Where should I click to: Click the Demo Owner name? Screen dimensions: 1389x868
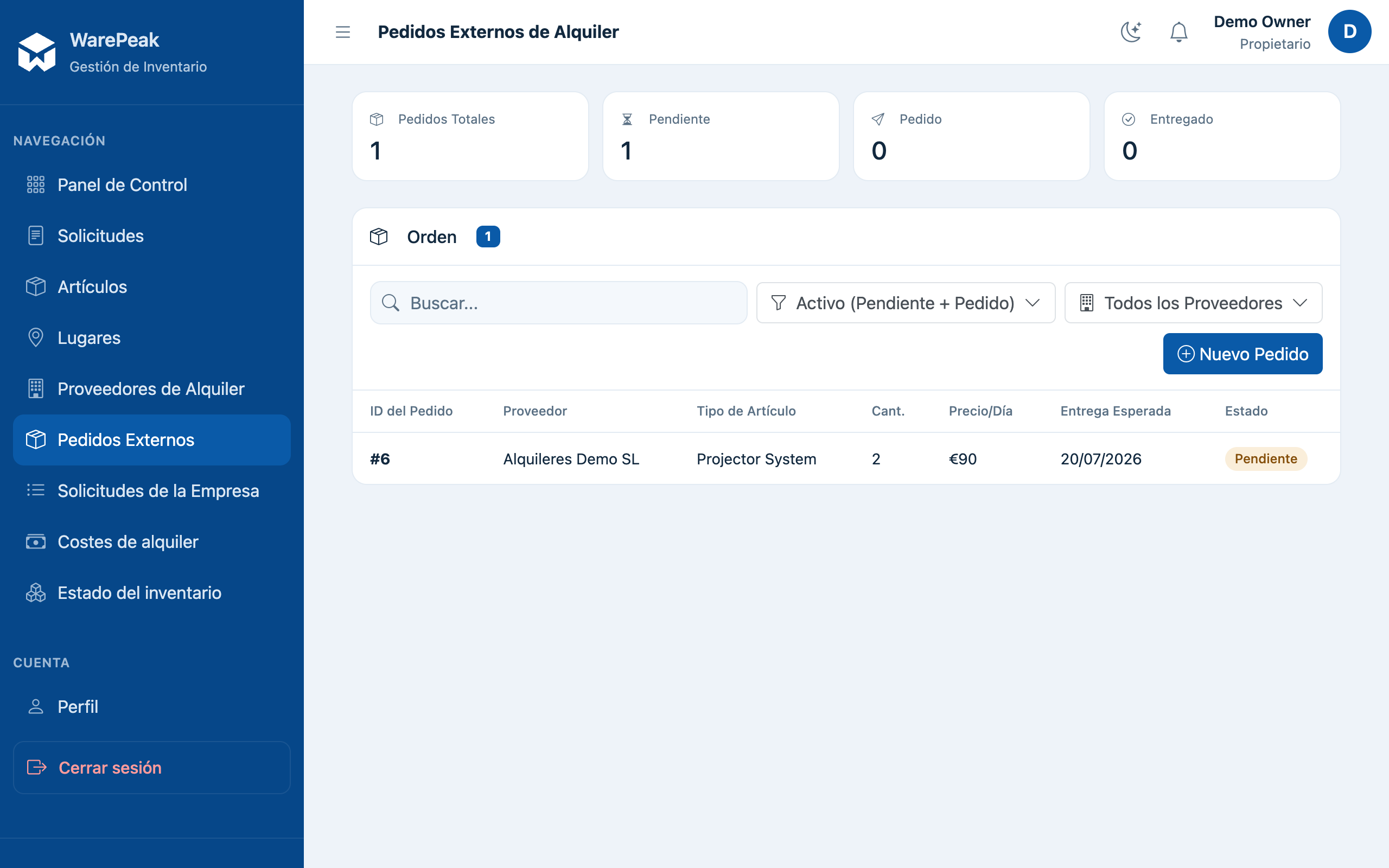click(1261, 22)
